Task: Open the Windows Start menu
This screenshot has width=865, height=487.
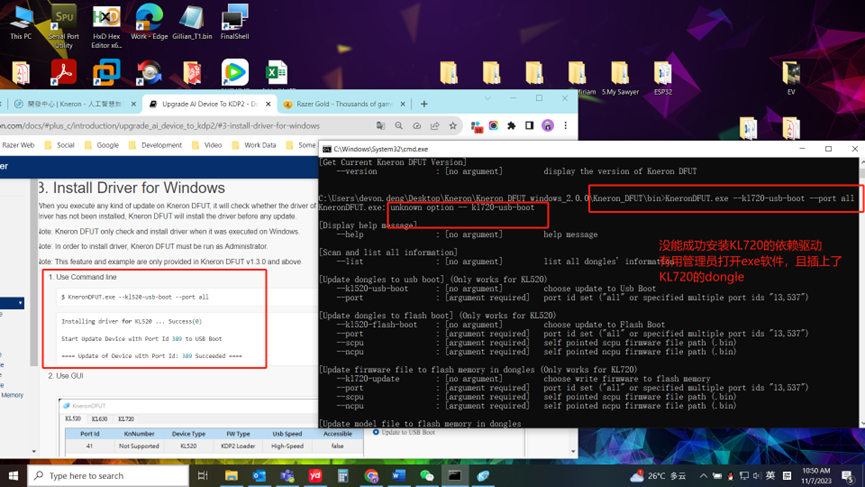Action: 13,475
